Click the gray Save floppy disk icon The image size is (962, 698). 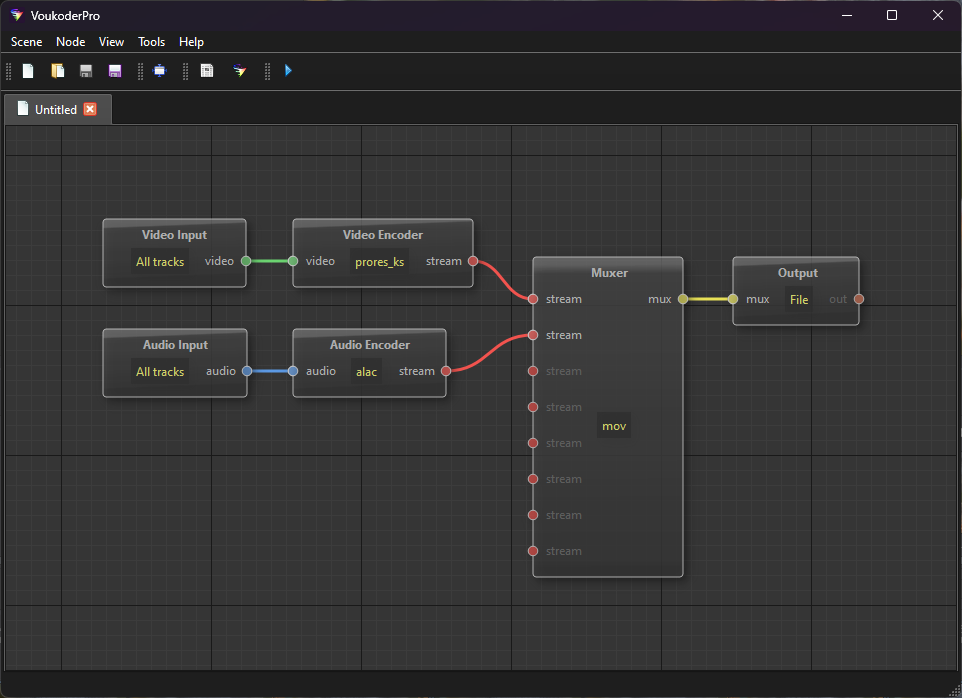pyautogui.click(x=86, y=71)
